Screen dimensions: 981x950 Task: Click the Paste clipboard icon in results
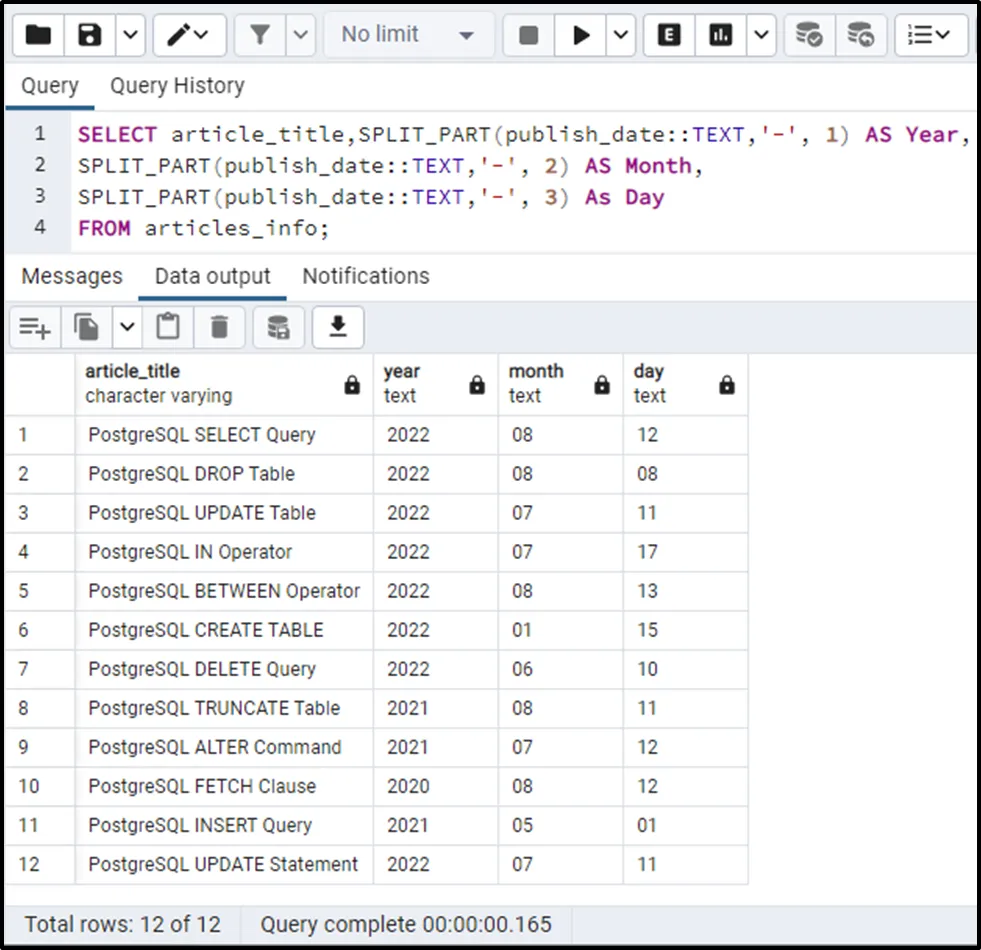[x=168, y=327]
